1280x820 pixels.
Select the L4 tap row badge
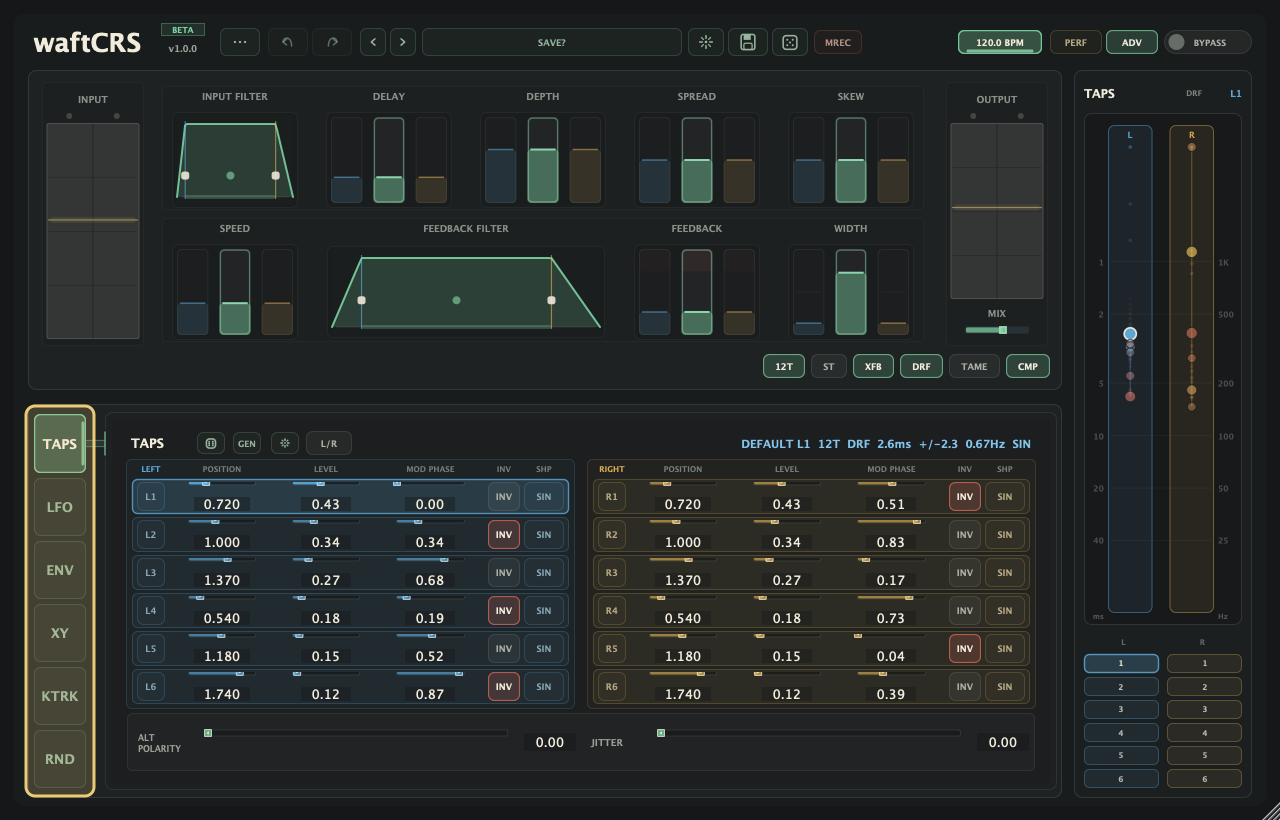(151, 611)
